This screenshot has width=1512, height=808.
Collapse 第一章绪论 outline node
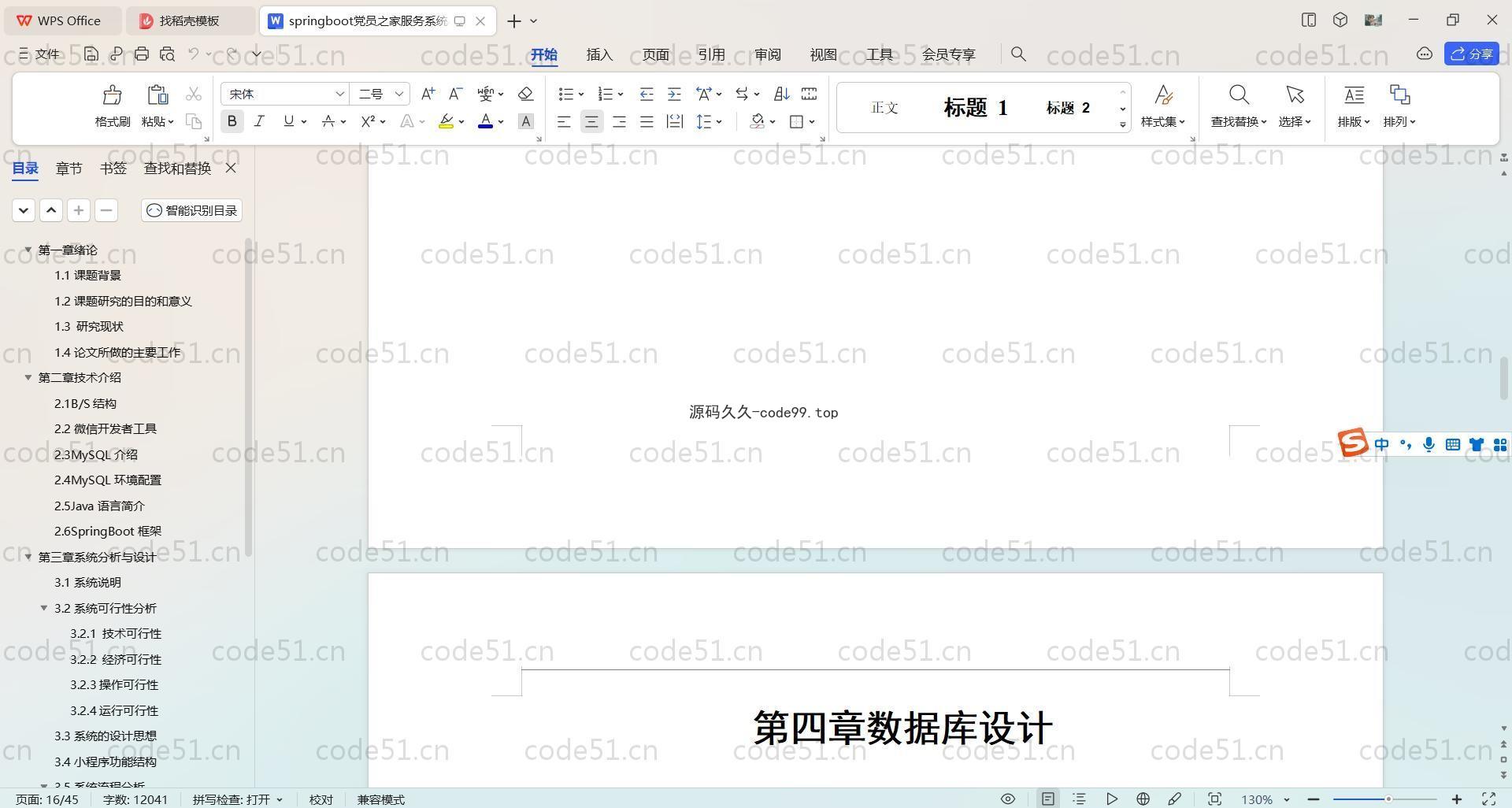pyautogui.click(x=28, y=250)
